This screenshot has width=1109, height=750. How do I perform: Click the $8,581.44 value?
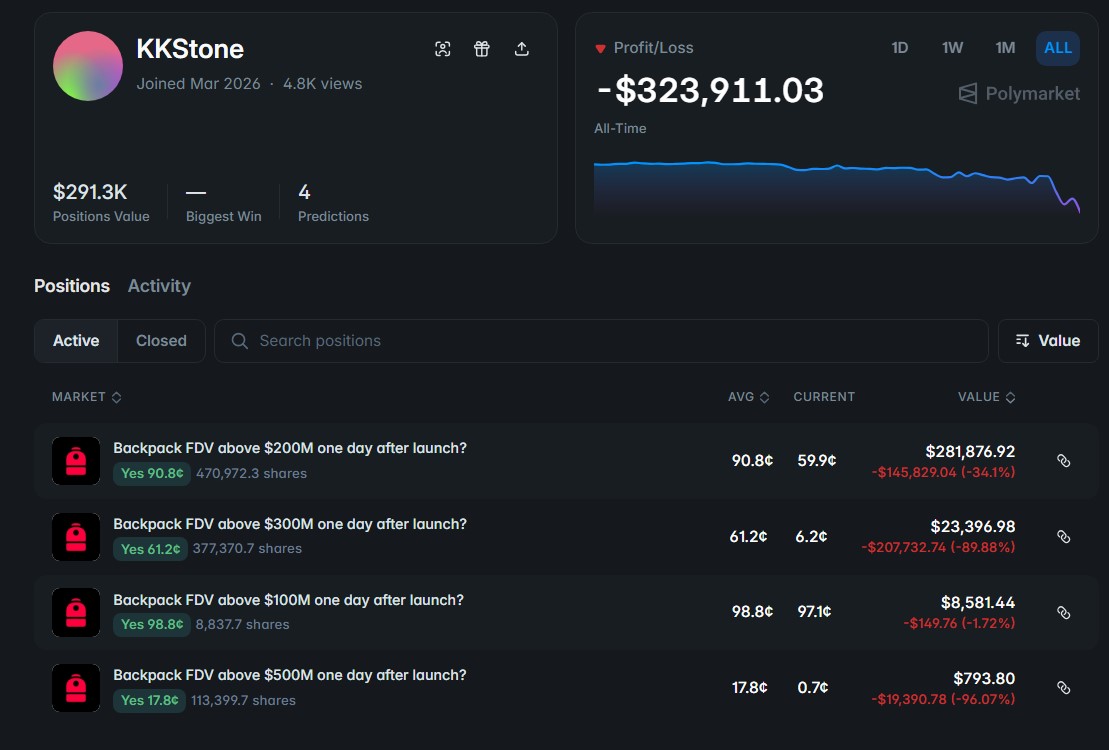pyautogui.click(x=977, y=603)
